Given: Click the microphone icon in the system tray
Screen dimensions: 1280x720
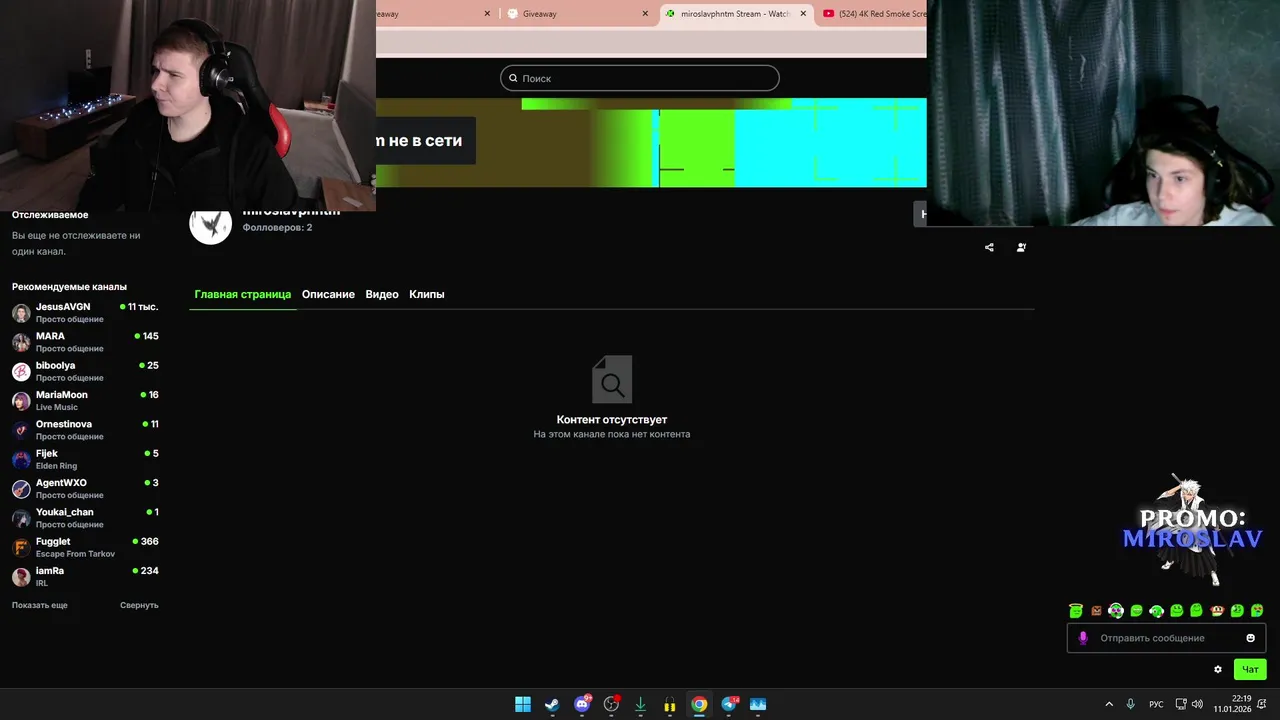Looking at the screenshot, I should point(1131,704).
